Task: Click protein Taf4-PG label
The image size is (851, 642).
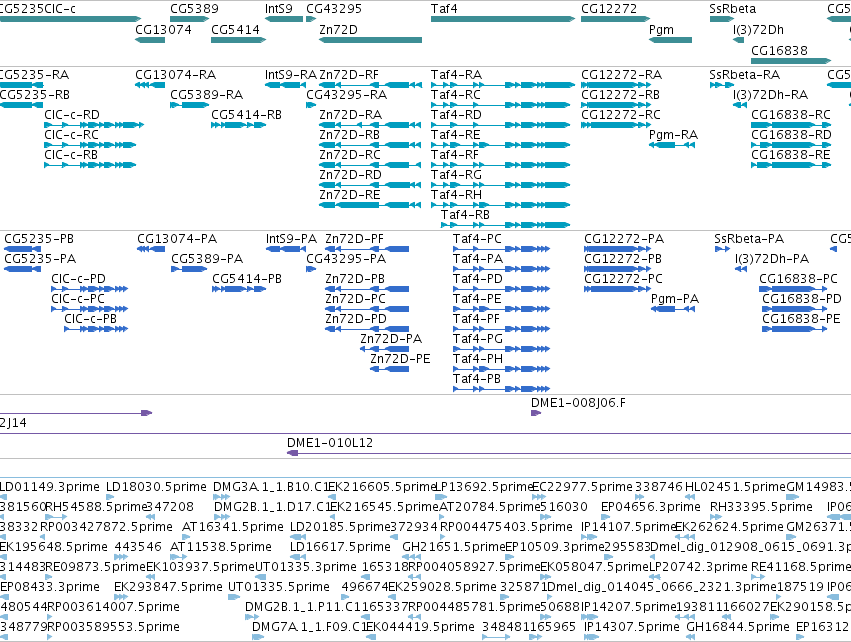Action: coord(478,339)
